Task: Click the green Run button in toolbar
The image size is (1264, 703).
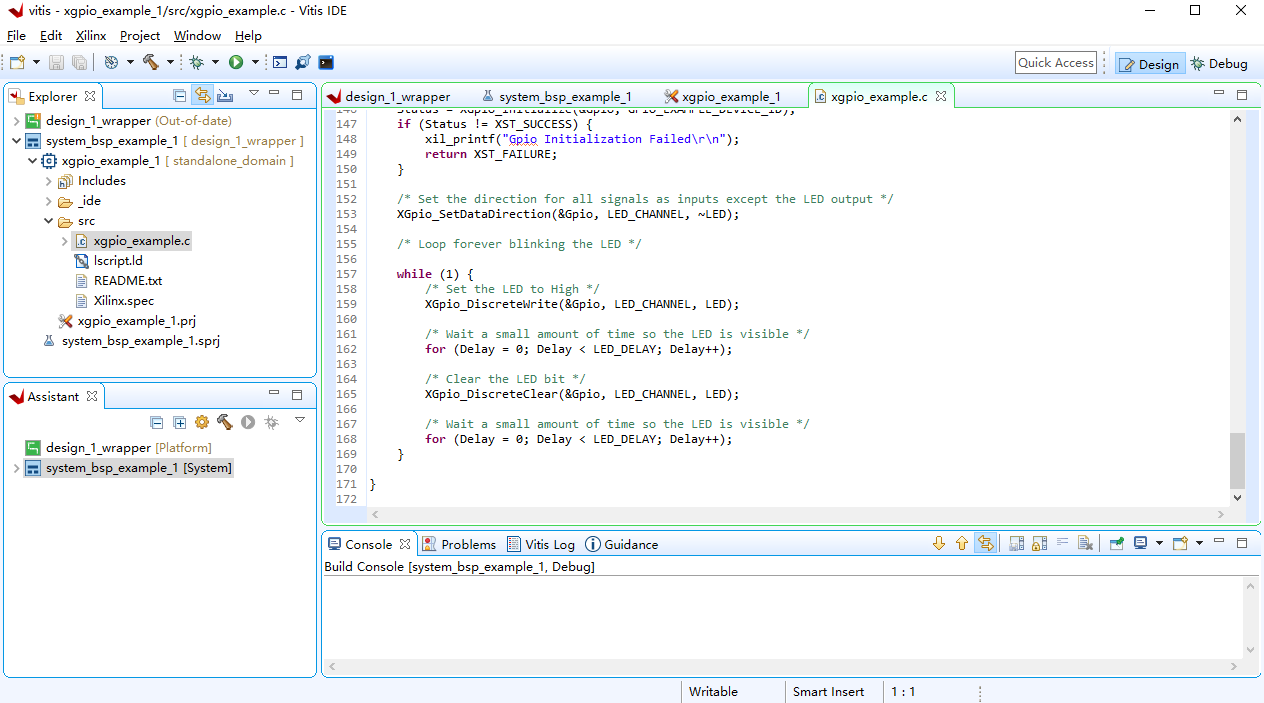Action: click(236, 62)
